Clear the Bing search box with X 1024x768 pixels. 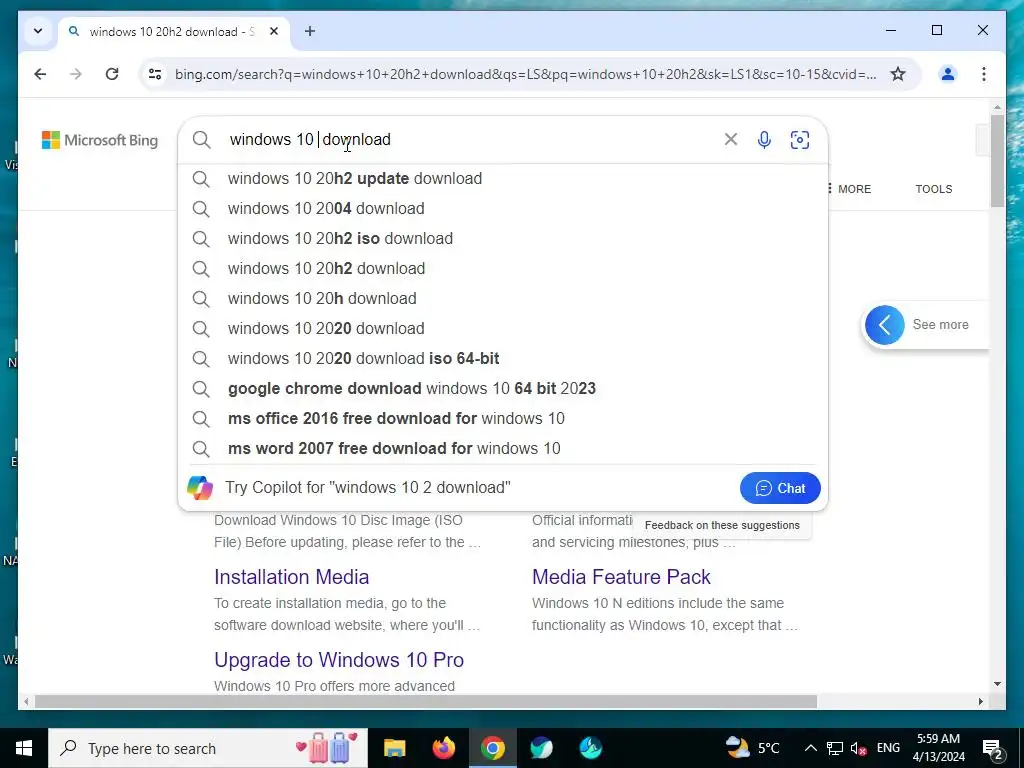pyautogui.click(x=731, y=139)
